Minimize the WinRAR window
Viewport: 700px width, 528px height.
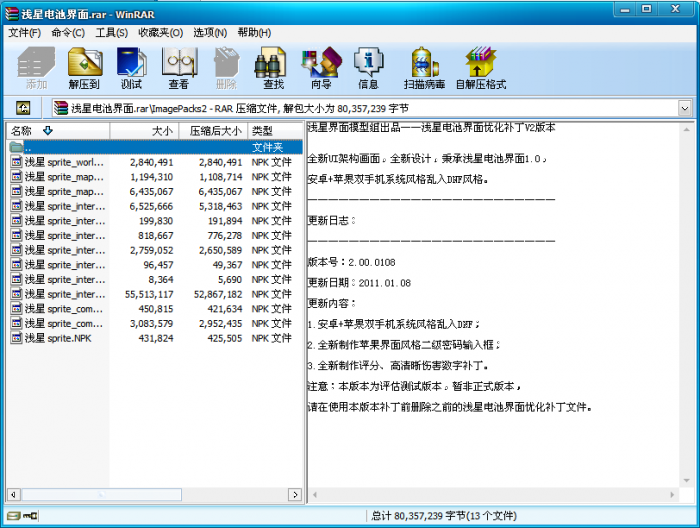point(625,9)
